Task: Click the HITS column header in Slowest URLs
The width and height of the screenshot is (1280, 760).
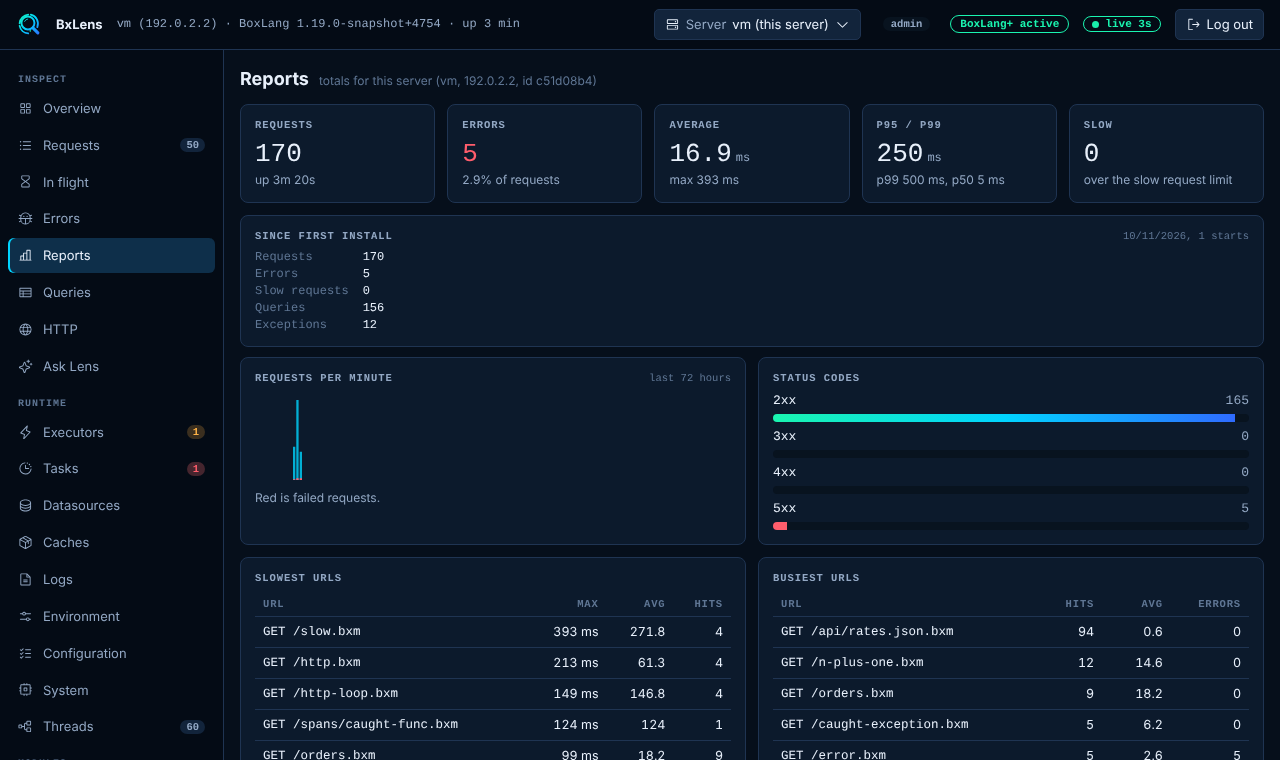Action: (x=708, y=604)
